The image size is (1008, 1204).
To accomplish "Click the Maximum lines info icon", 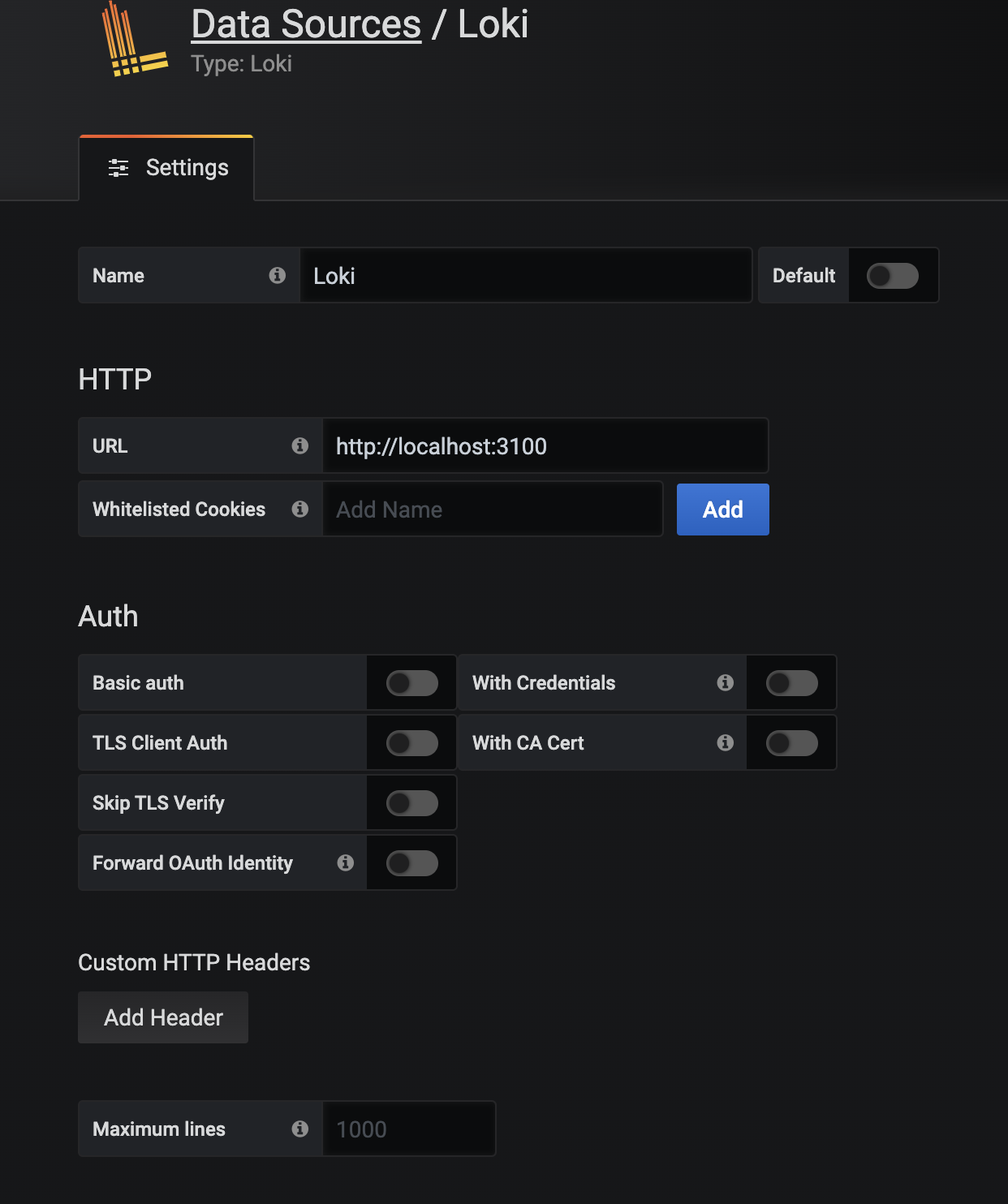I will coord(300,1129).
